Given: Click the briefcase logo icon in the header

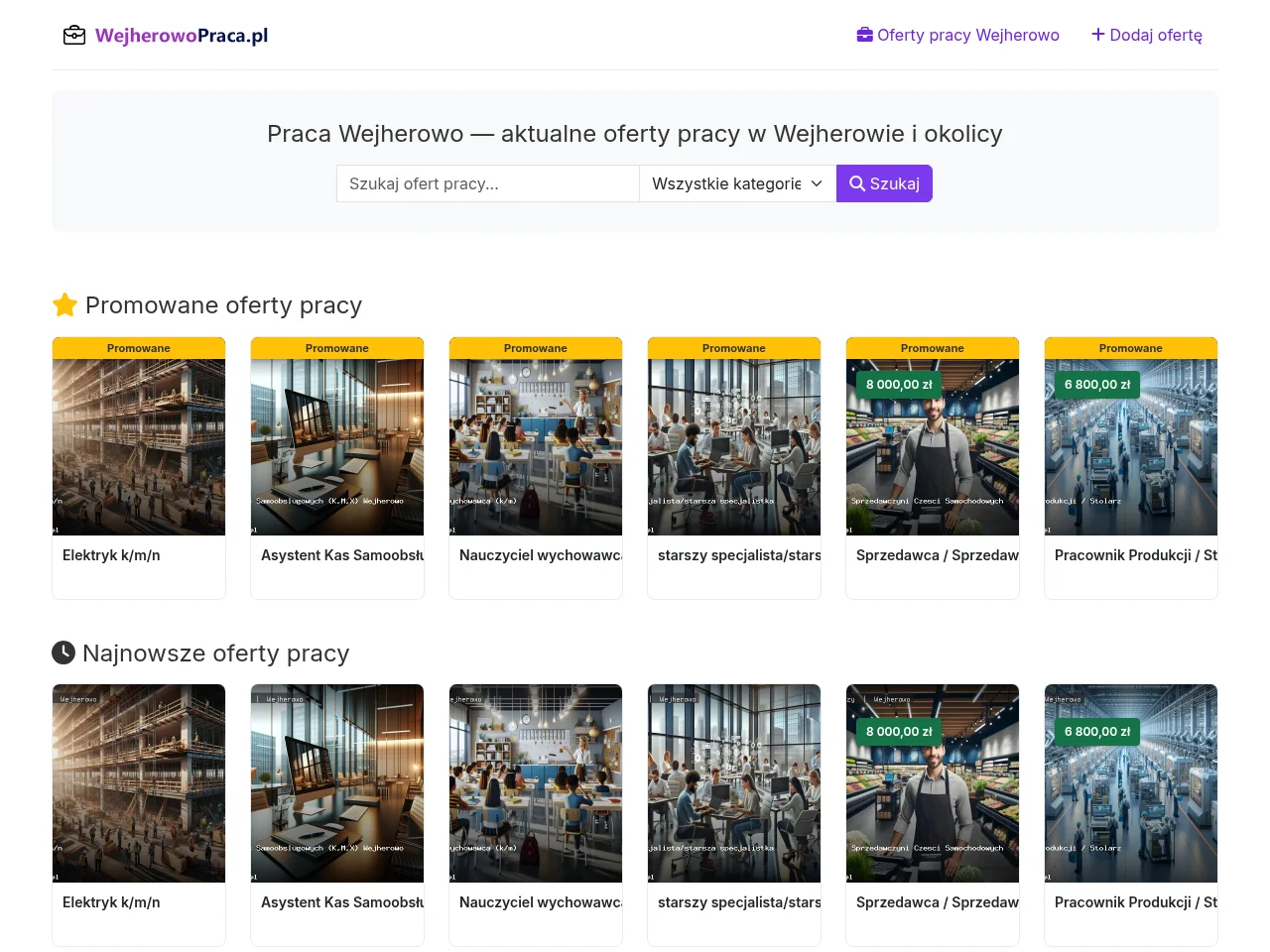Looking at the screenshot, I should tap(74, 36).
